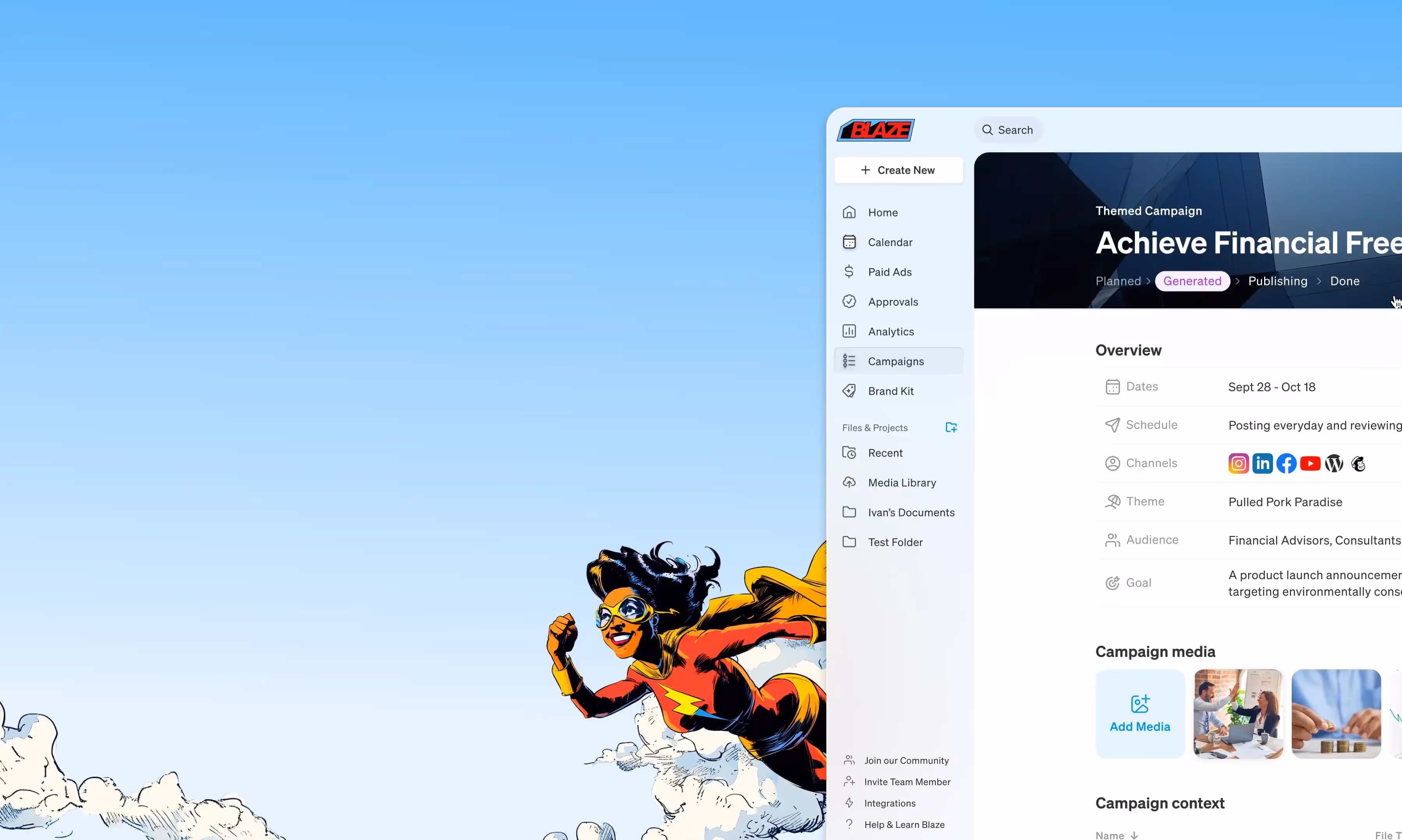Set campaign stage to Done
The image size is (1402, 840).
pyautogui.click(x=1344, y=281)
